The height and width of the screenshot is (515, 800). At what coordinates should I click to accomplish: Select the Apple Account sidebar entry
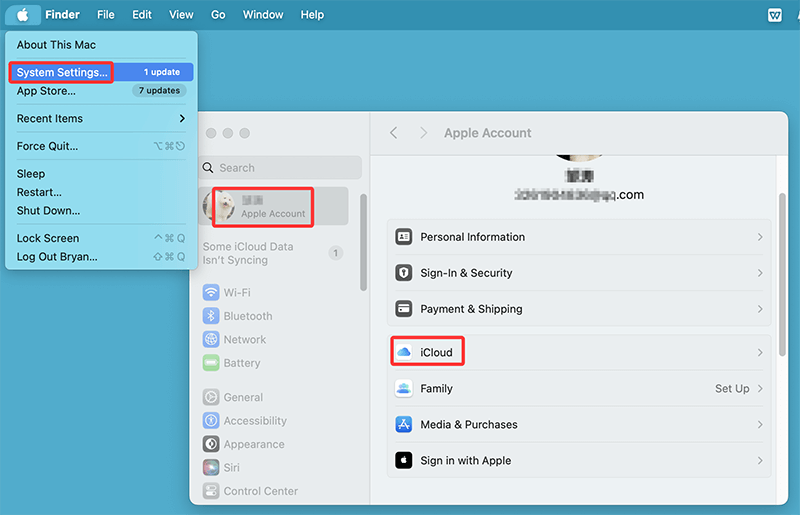(273, 206)
